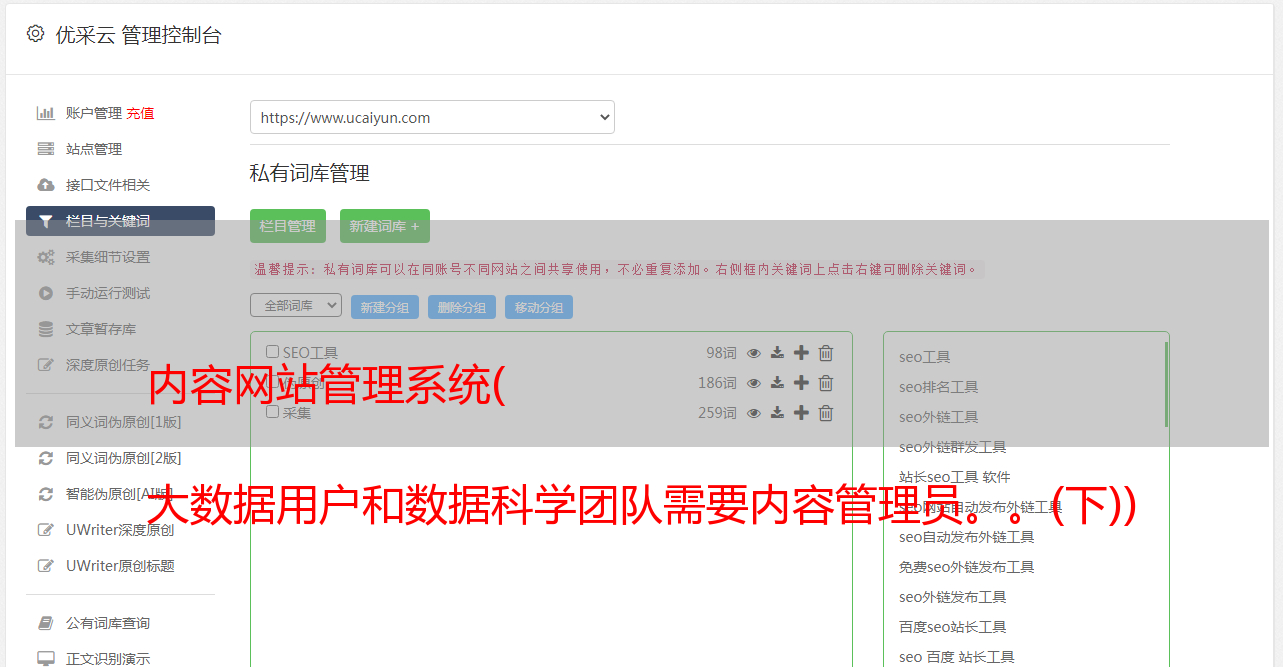Click refresh icon of 智能伪原创[AI版]
The height and width of the screenshot is (667, 1283).
point(45,494)
